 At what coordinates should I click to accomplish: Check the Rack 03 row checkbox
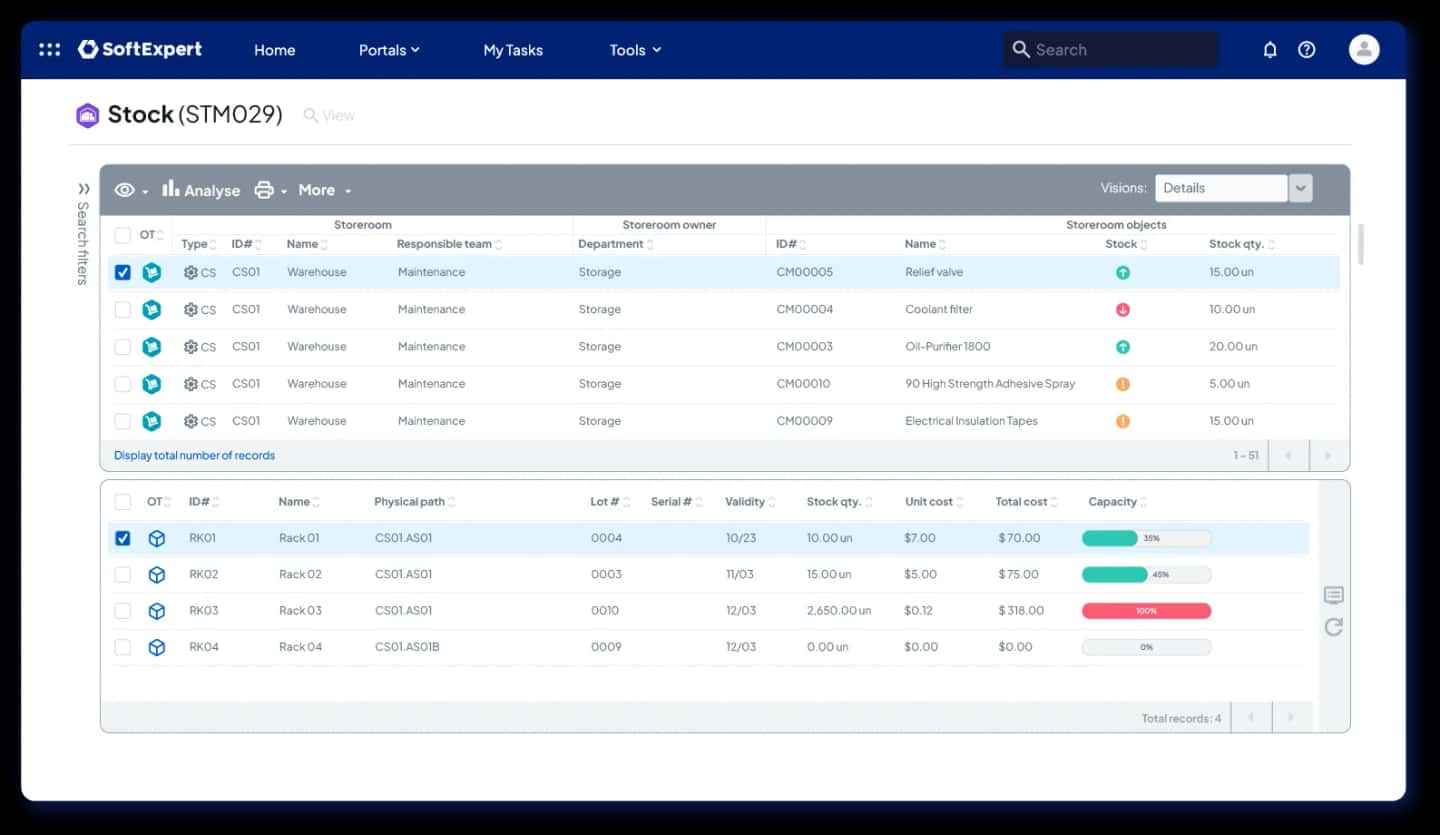[123, 611]
